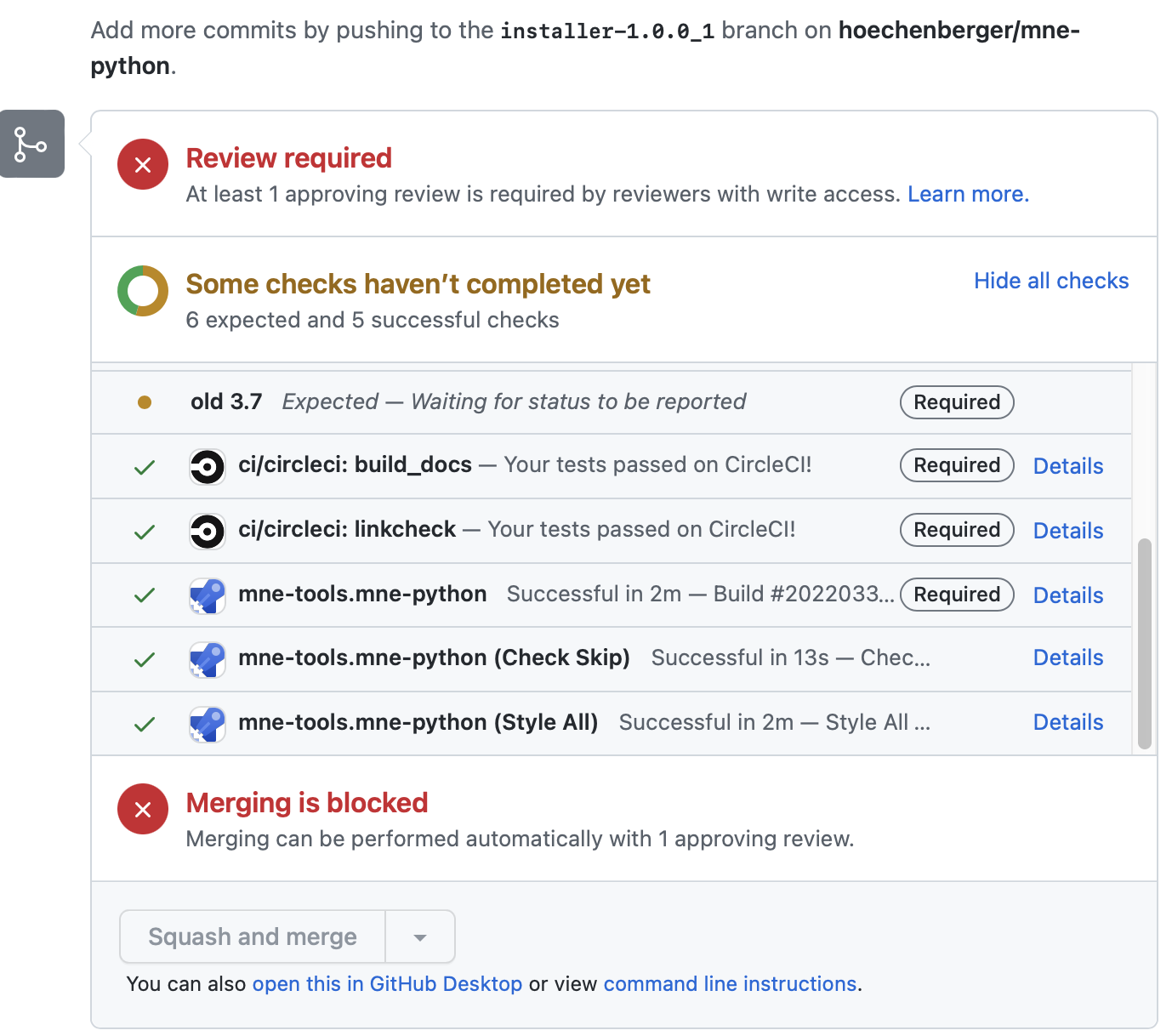Click the Required badge on build_docs check
The height and width of the screenshot is (1036, 1172).
pos(956,465)
